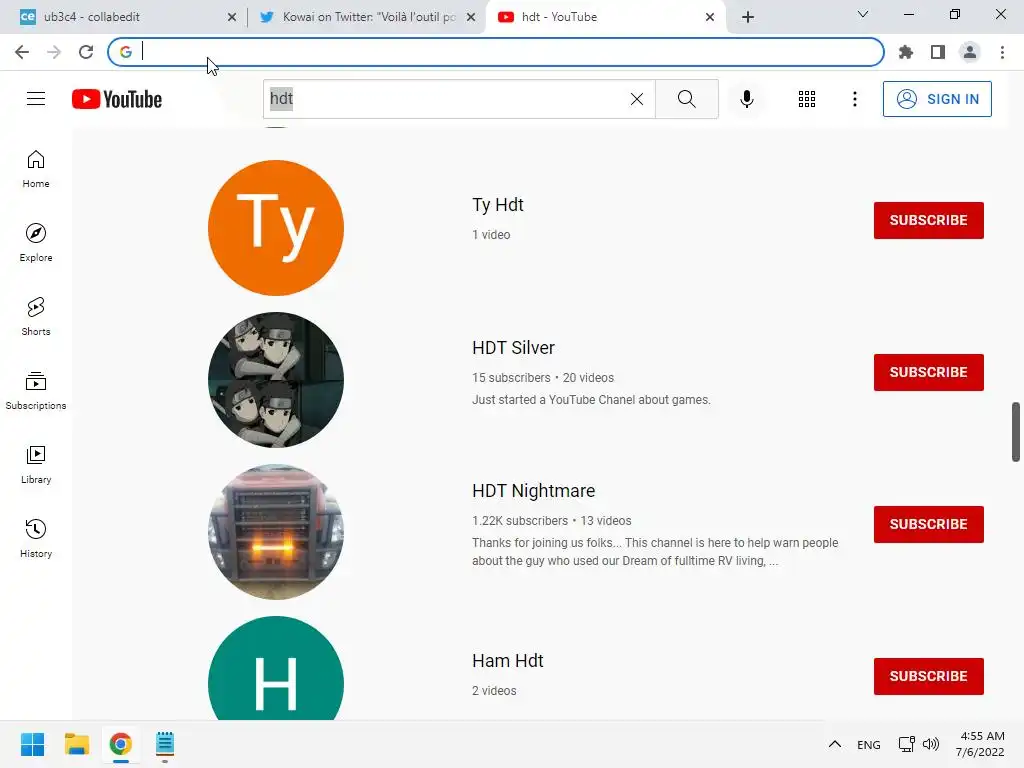Open the YouTube hamburger guide menu
This screenshot has width=1024, height=768.
(36, 99)
